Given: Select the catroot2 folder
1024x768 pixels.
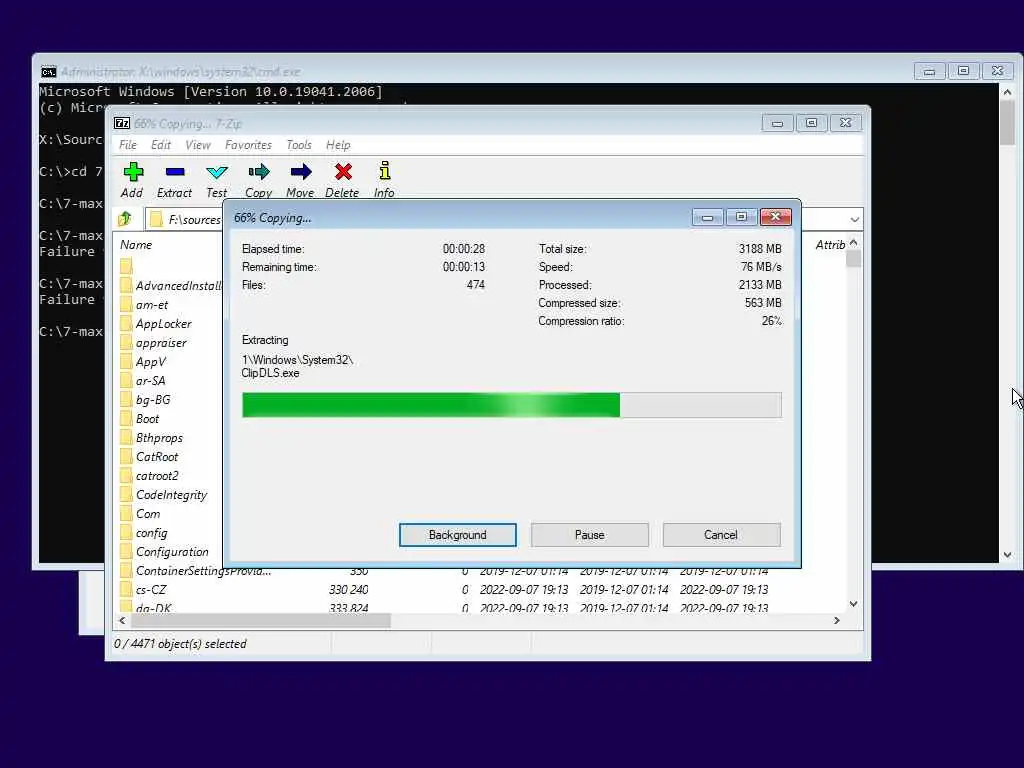Looking at the screenshot, I should tap(157, 476).
